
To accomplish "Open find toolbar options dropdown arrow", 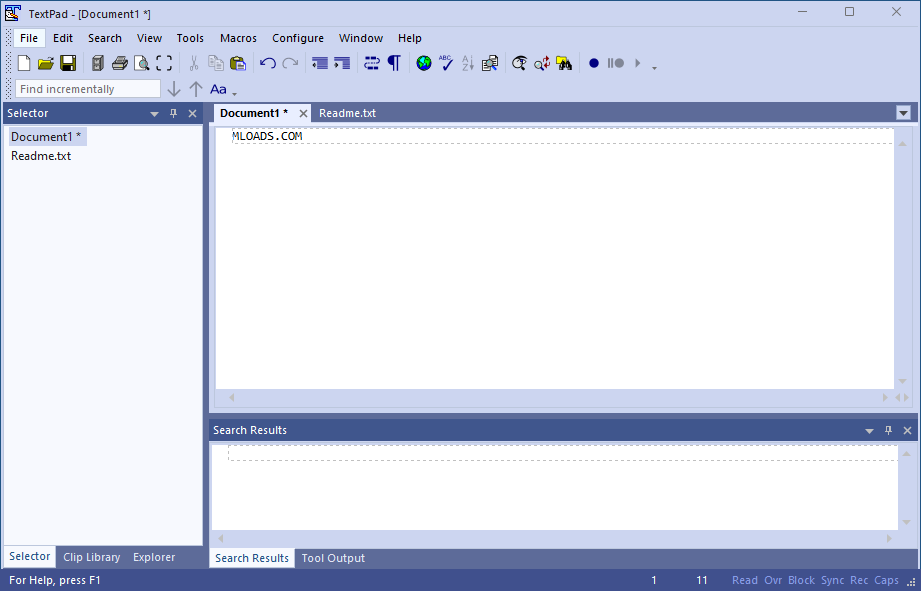I will 235,94.
